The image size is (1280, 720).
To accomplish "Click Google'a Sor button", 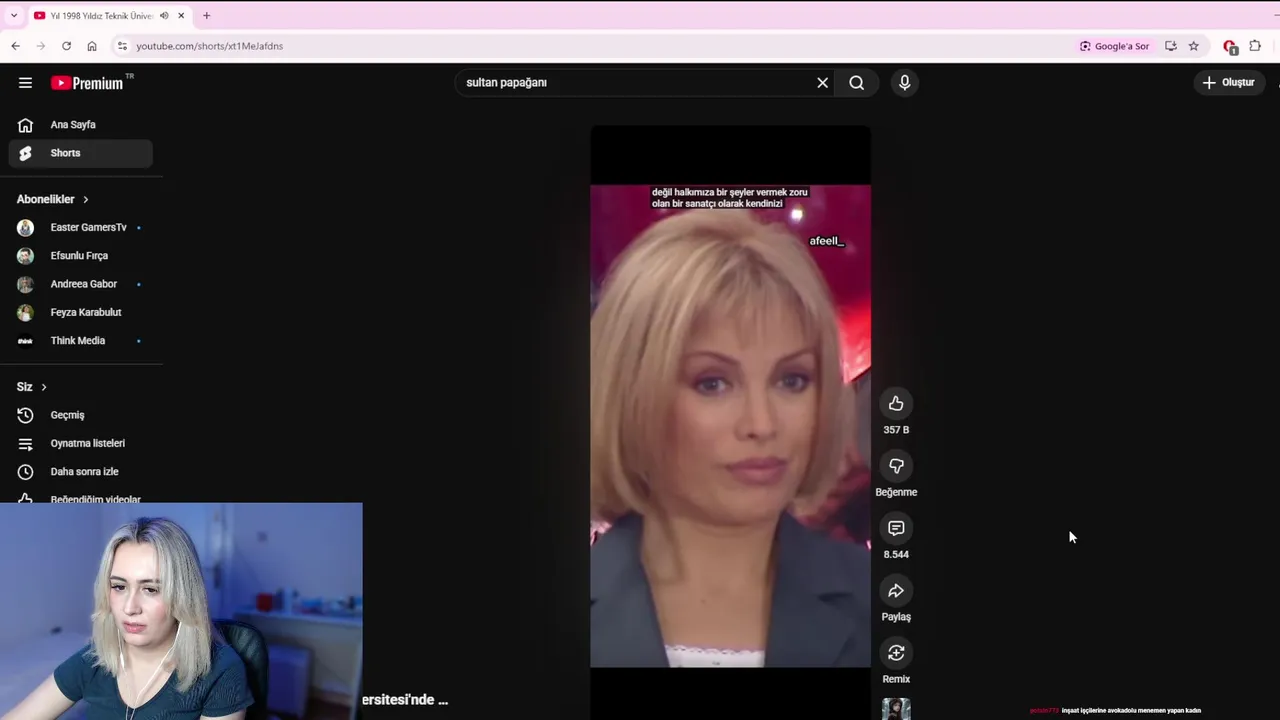I will 1114,46.
